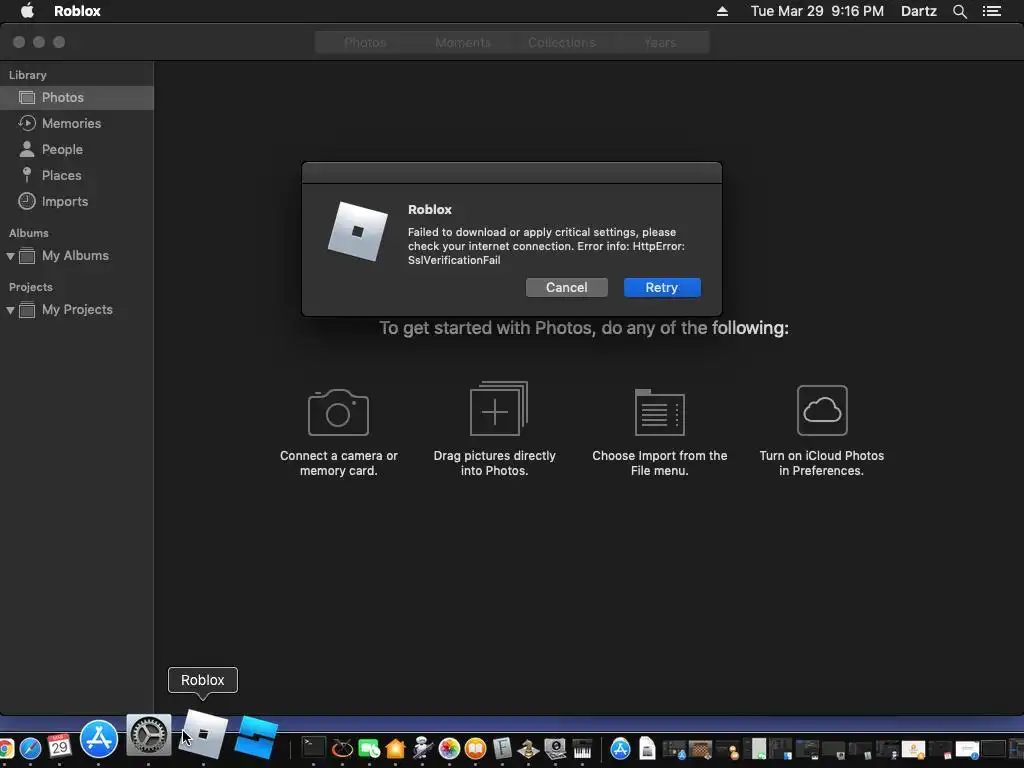The width and height of the screenshot is (1024, 768).
Task: Click the Albums section header
Action: point(29,233)
